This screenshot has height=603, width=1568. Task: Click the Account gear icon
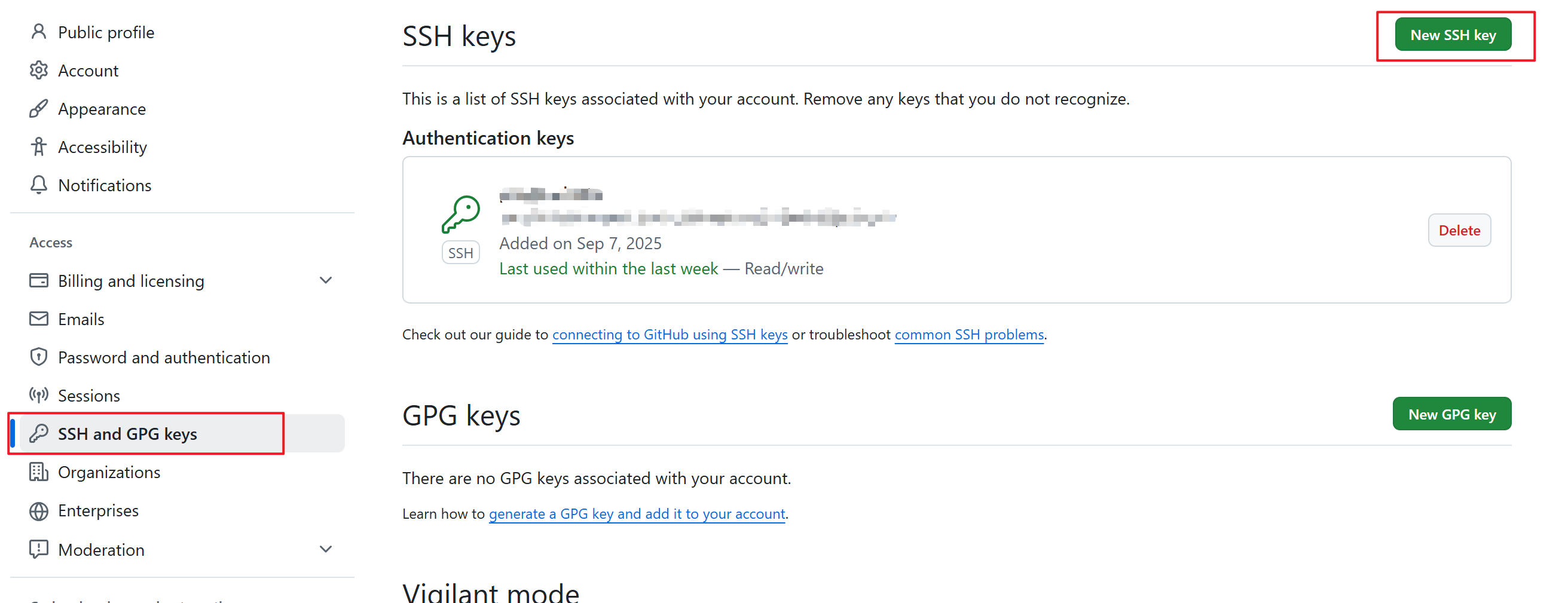[38, 70]
